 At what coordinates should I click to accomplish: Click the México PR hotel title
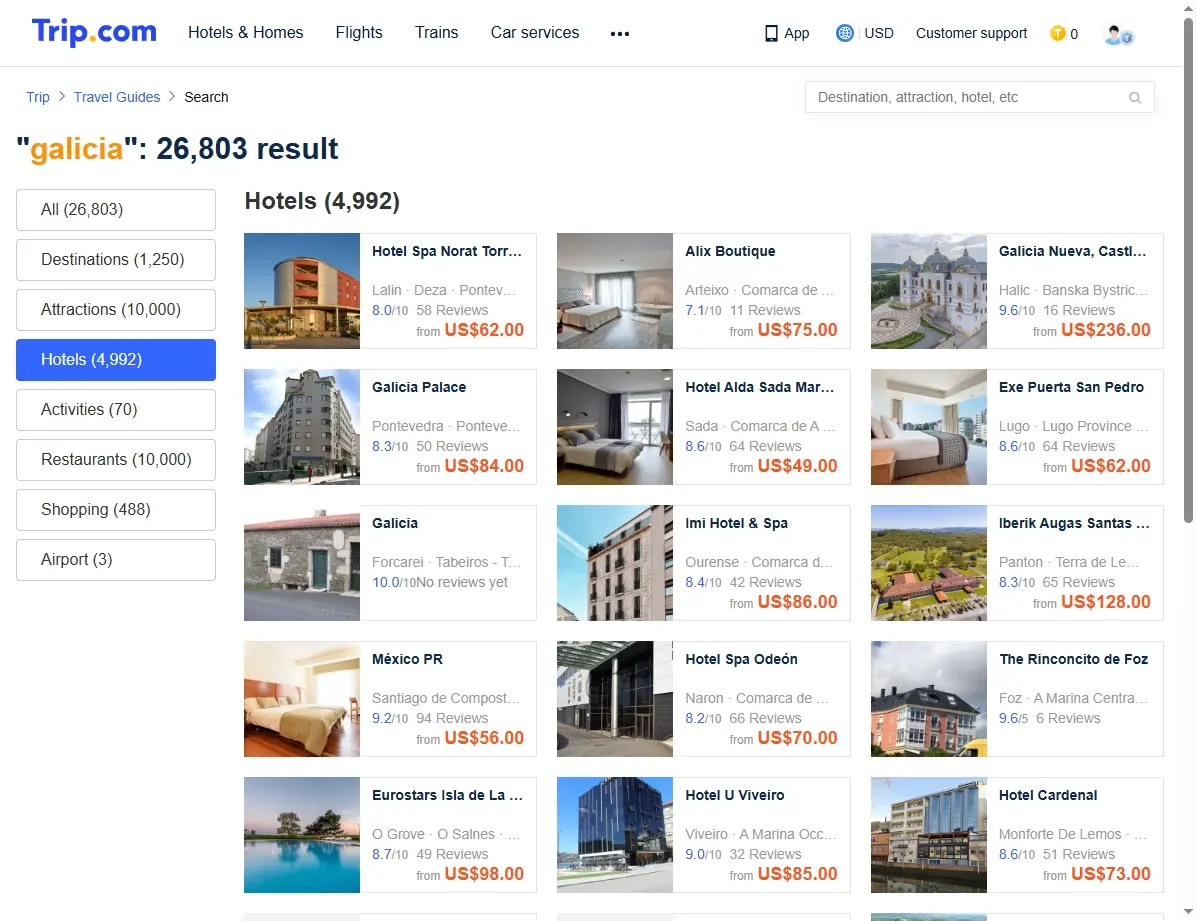pos(407,659)
